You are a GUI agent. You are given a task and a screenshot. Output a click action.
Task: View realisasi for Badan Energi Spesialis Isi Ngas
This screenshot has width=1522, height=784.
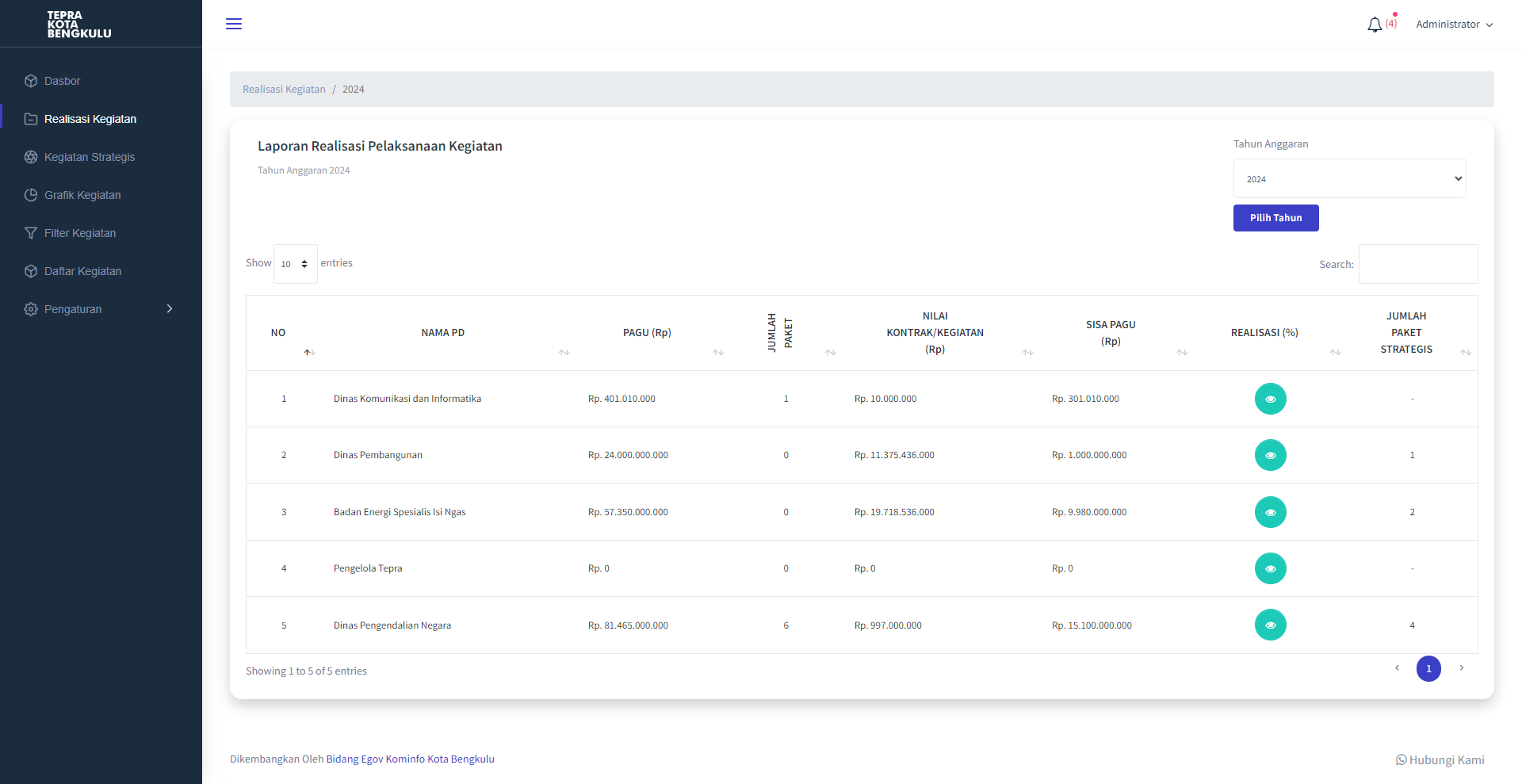[1270, 512]
